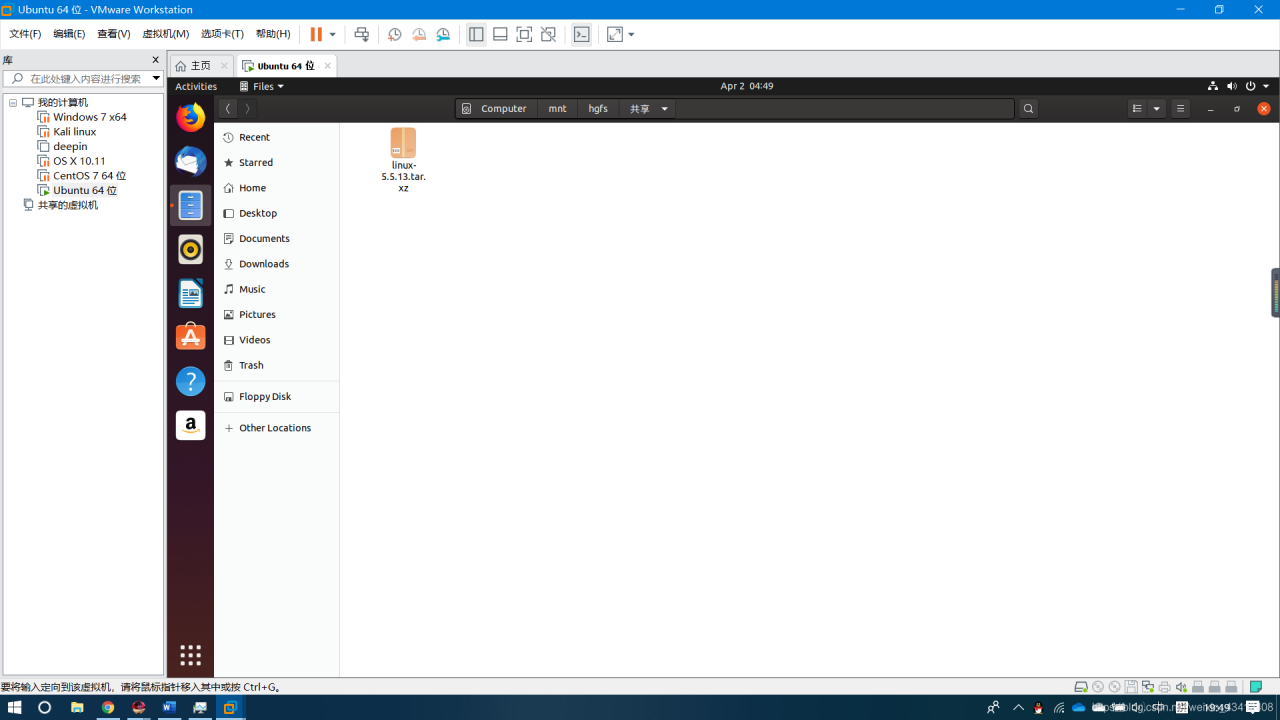This screenshot has height=720, width=1280.
Task: Launch Rhythmbox music player from the dock
Action: pyautogui.click(x=190, y=249)
